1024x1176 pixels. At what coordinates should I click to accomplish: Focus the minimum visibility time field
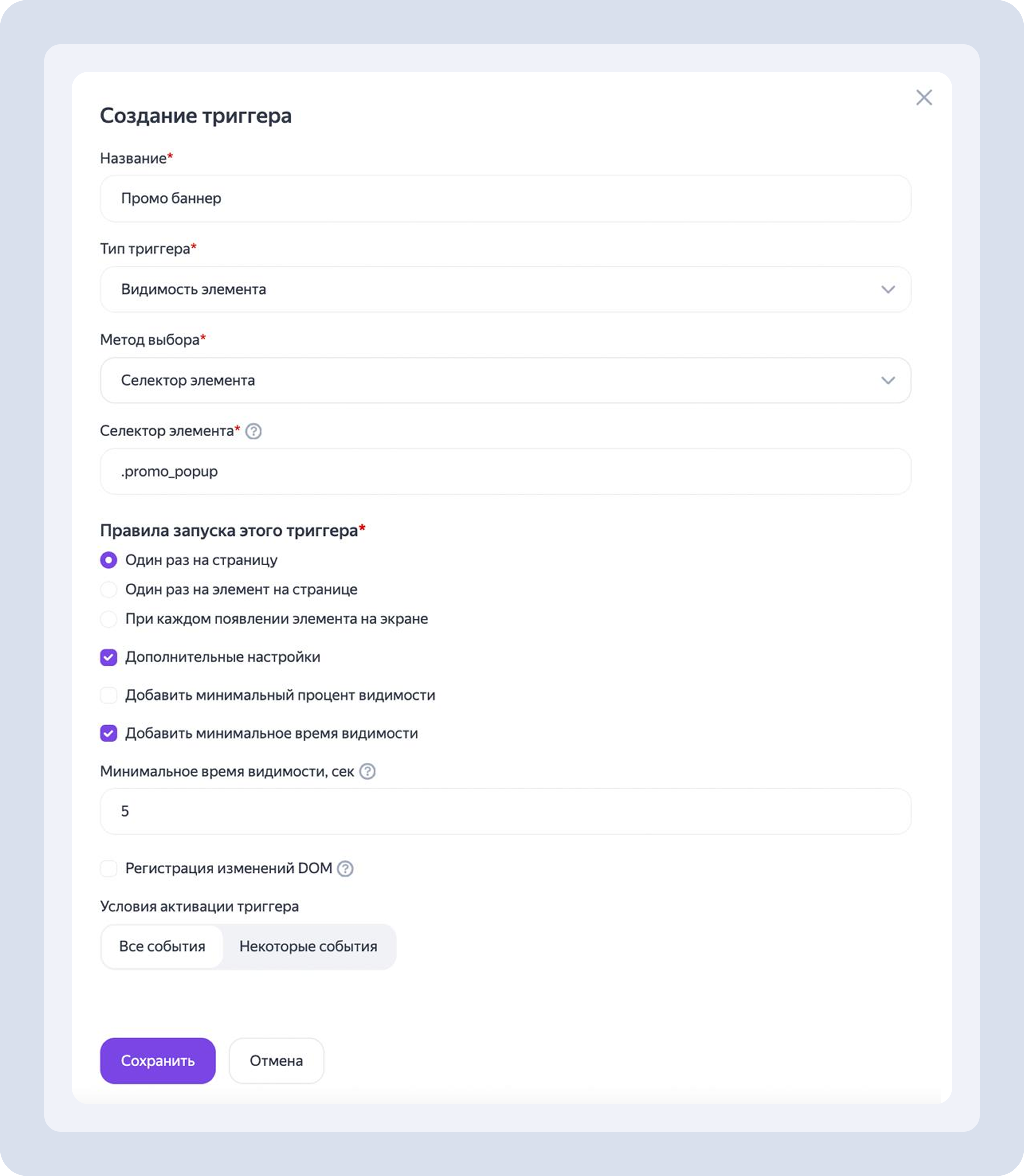[x=505, y=812]
